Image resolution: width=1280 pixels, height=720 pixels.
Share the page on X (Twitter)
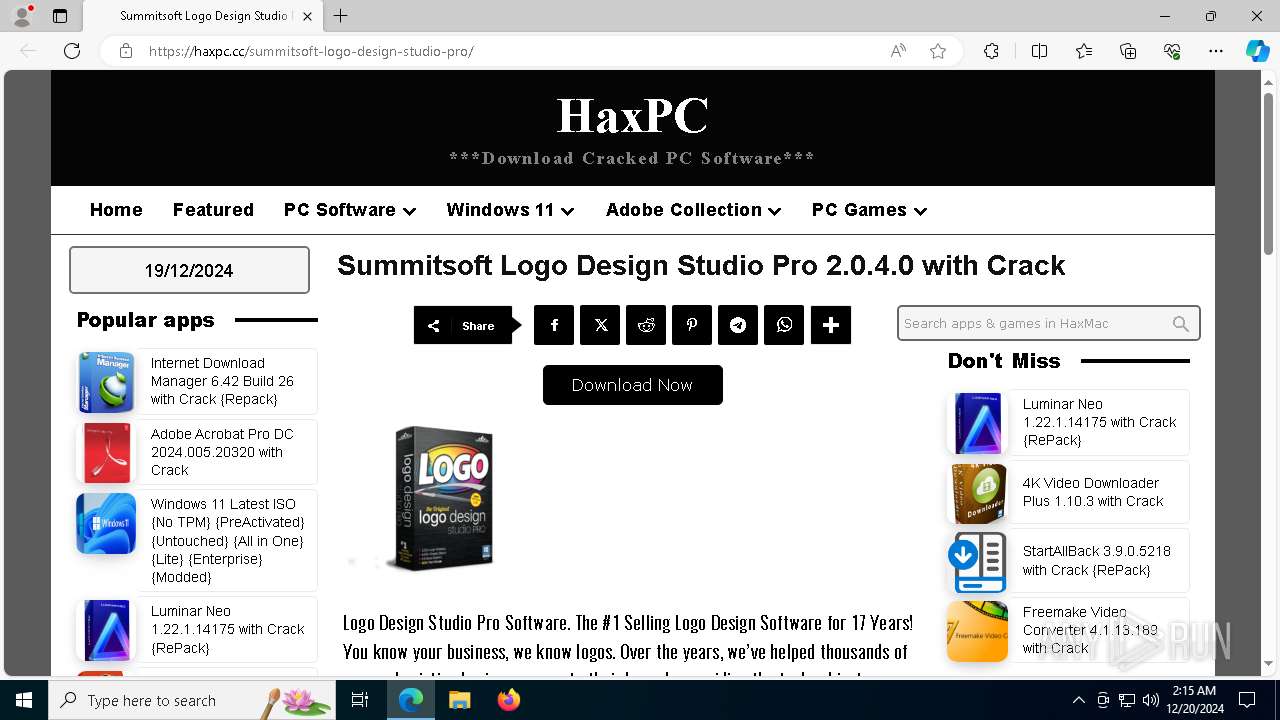click(600, 325)
